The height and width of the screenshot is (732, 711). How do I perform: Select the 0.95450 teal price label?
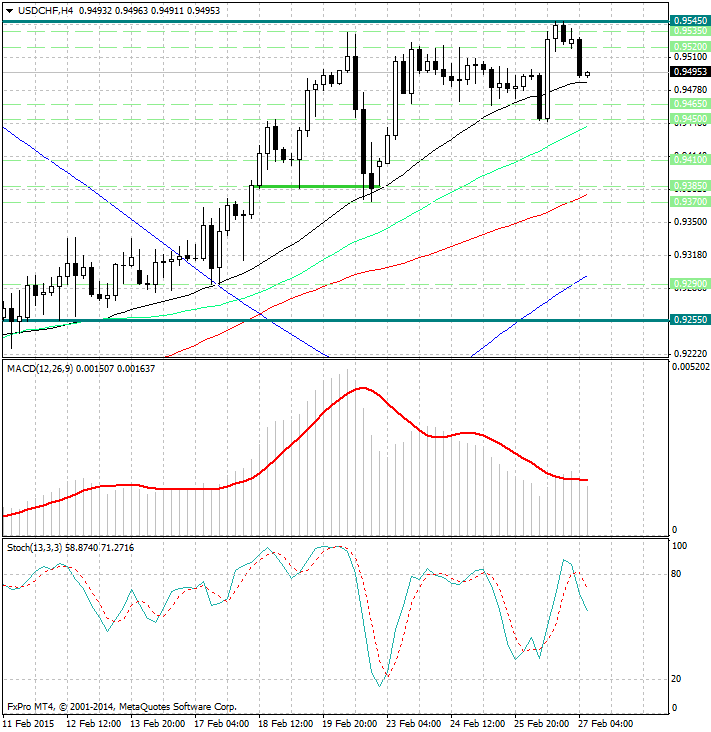click(x=690, y=21)
